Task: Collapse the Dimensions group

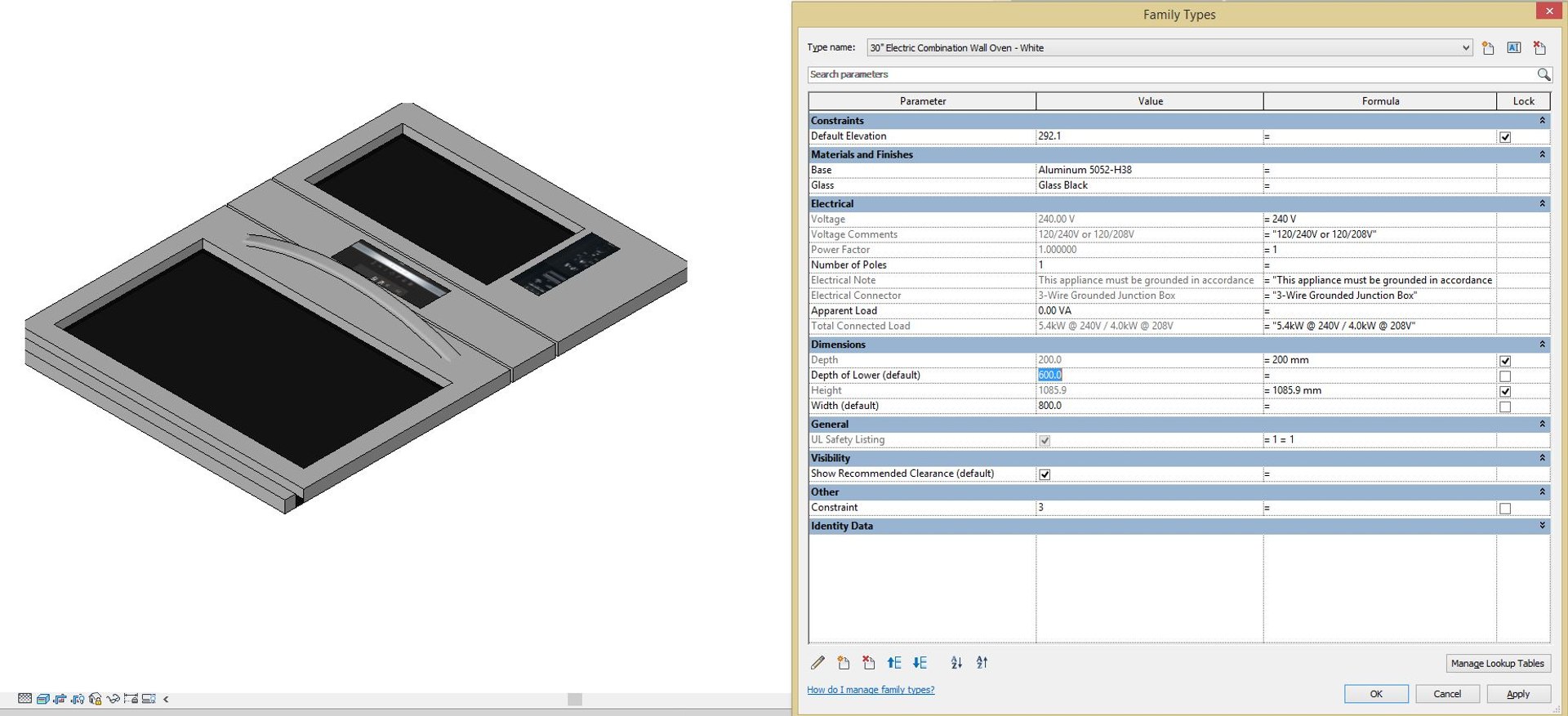Action: tap(1542, 345)
